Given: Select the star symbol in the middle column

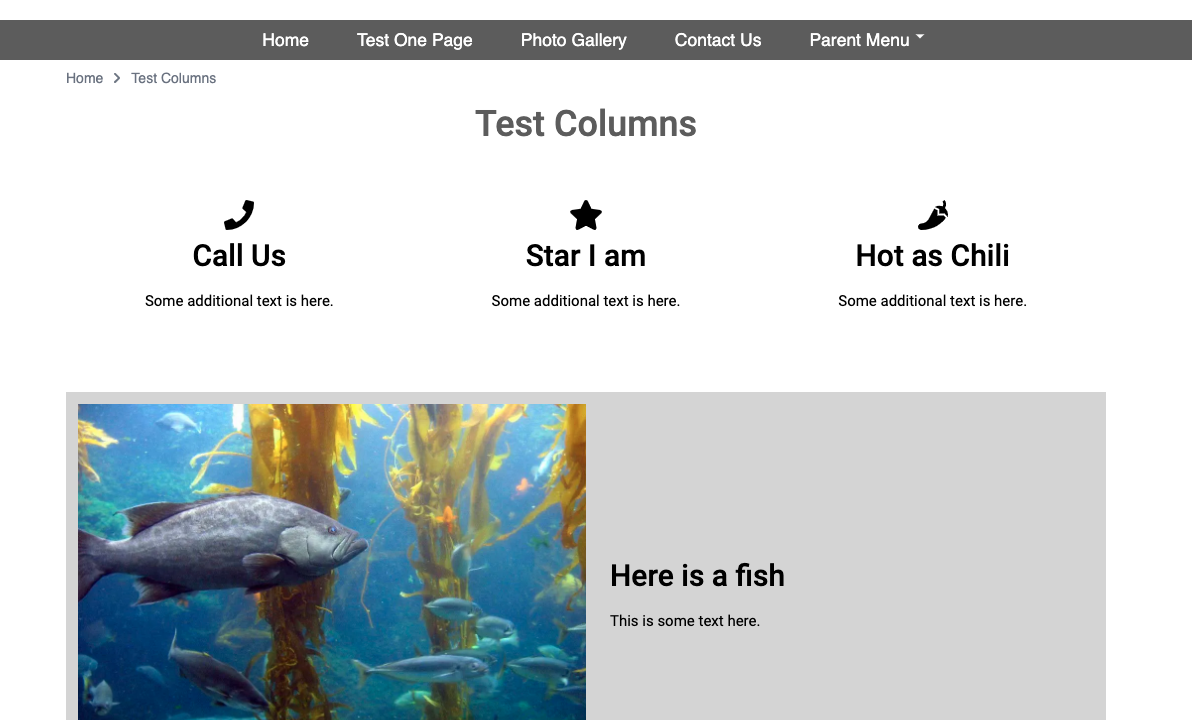Looking at the screenshot, I should 585,215.
